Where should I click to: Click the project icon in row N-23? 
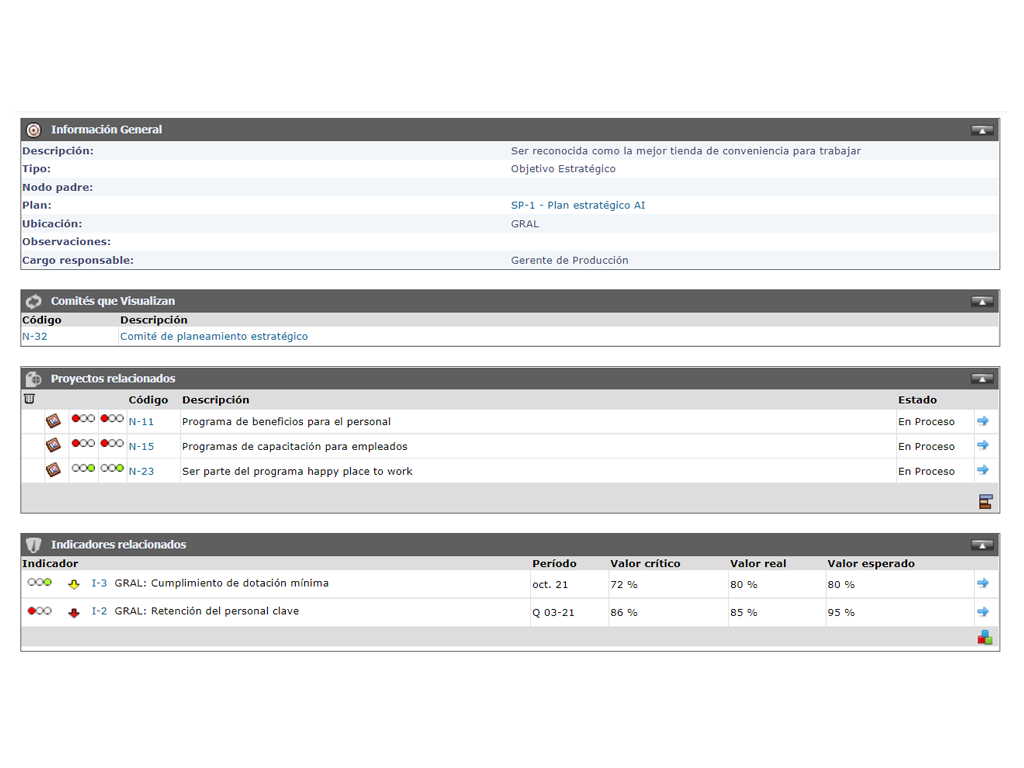pyautogui.click(x=54, y=470)
